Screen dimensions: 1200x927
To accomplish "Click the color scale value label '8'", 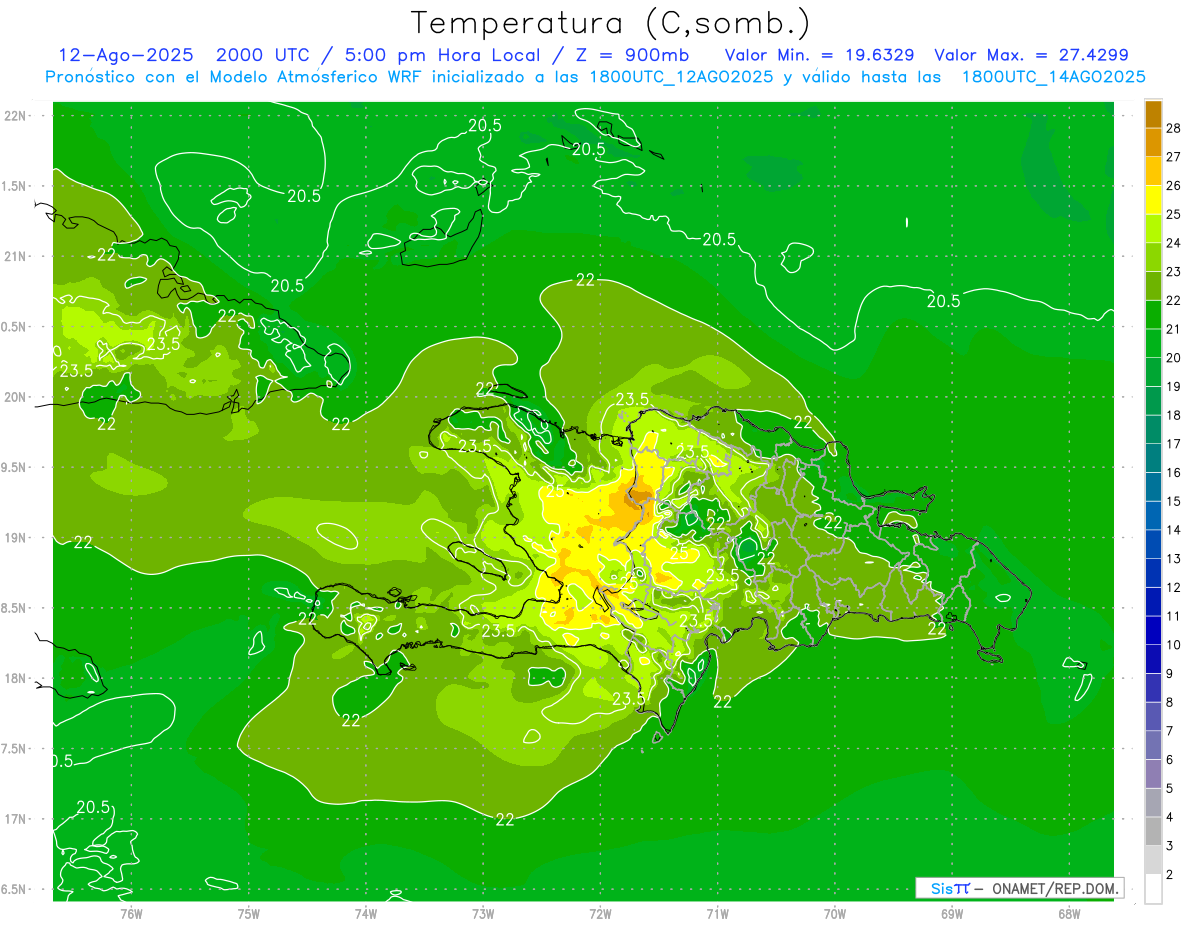I will pyautogui.click(x=1170, y=703).
